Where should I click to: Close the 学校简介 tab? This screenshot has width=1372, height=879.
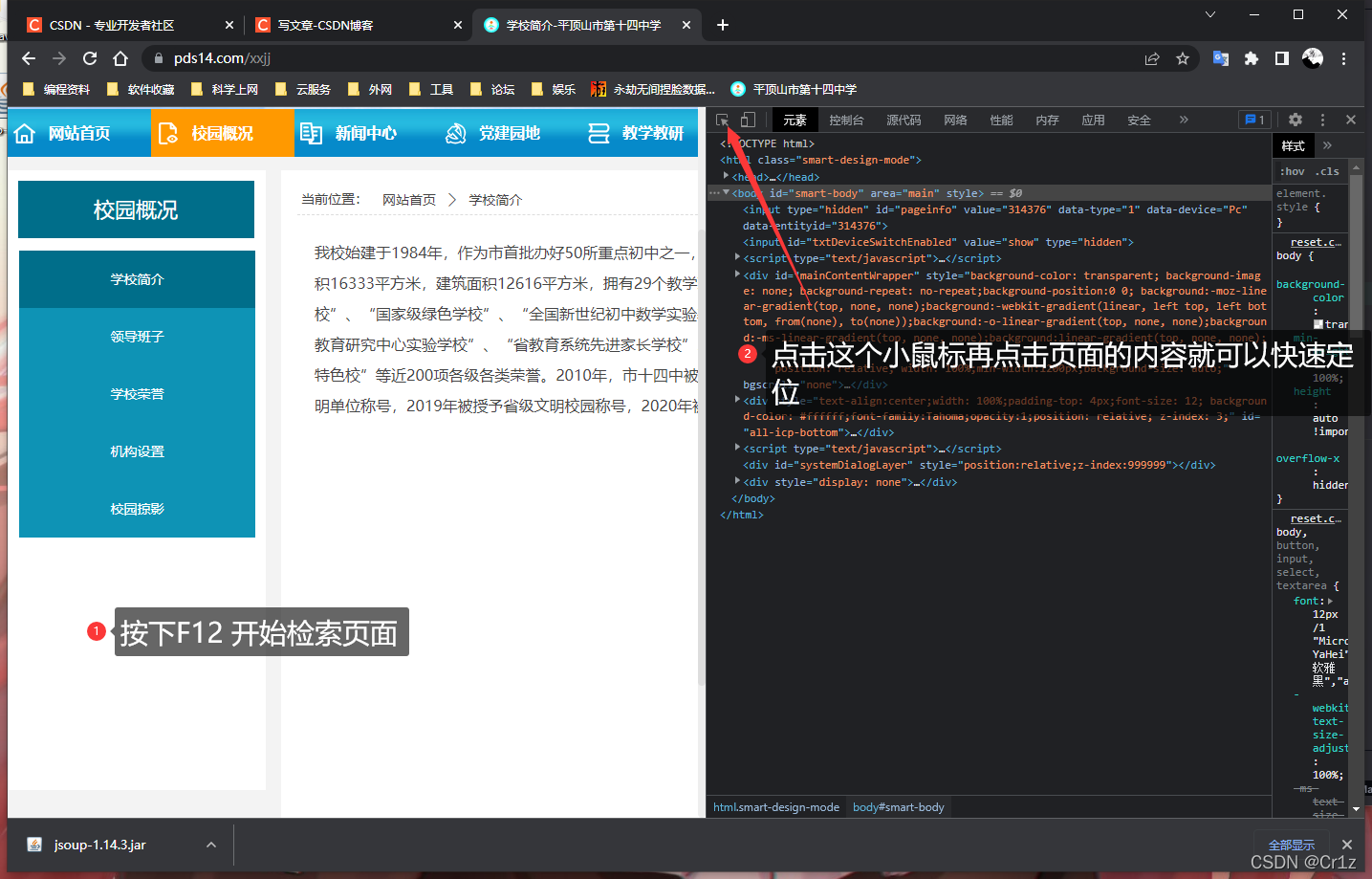[686, 25]
